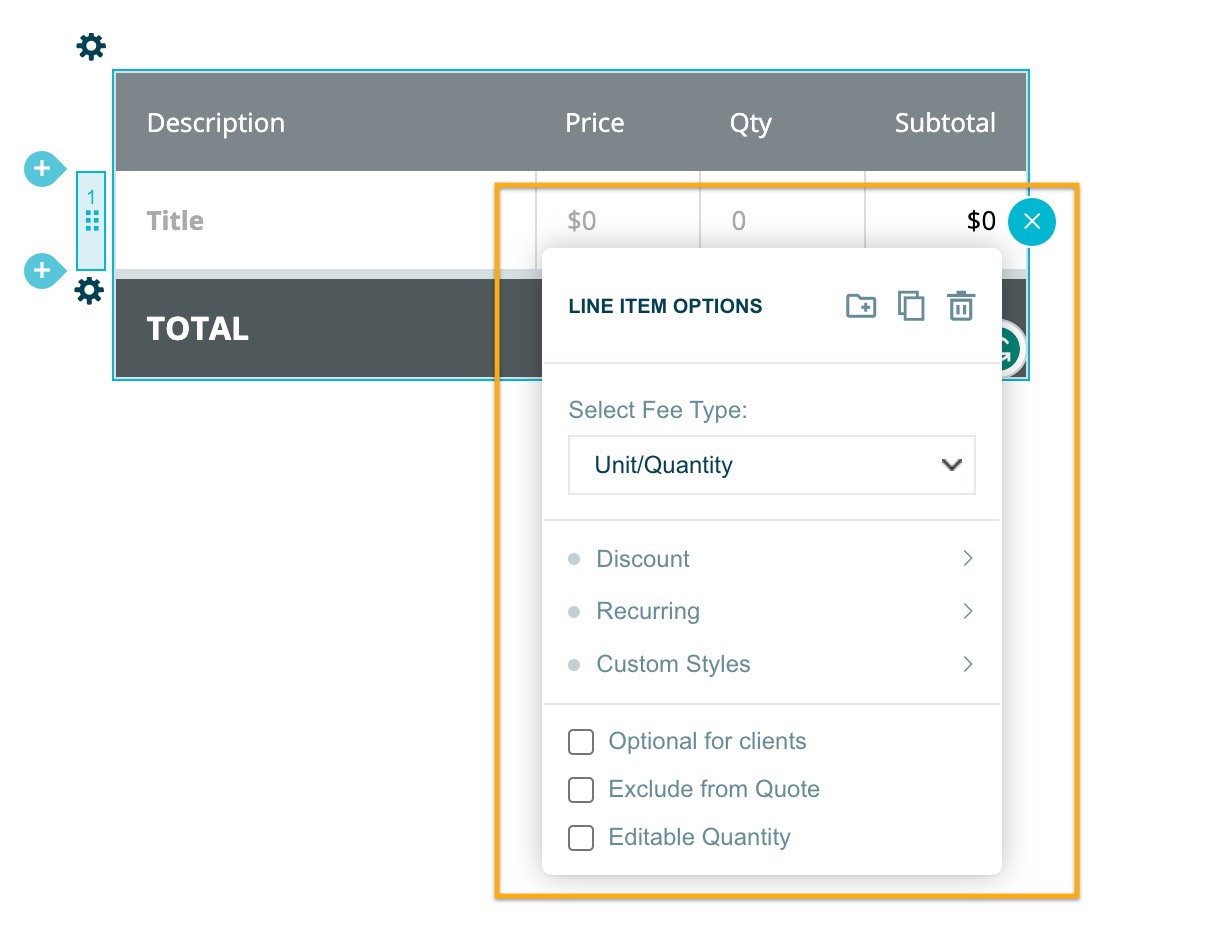Open the gear settings beside the TOTAL row
The image size is (1226, 930).
pyautogui.click(x=90, y=291)
